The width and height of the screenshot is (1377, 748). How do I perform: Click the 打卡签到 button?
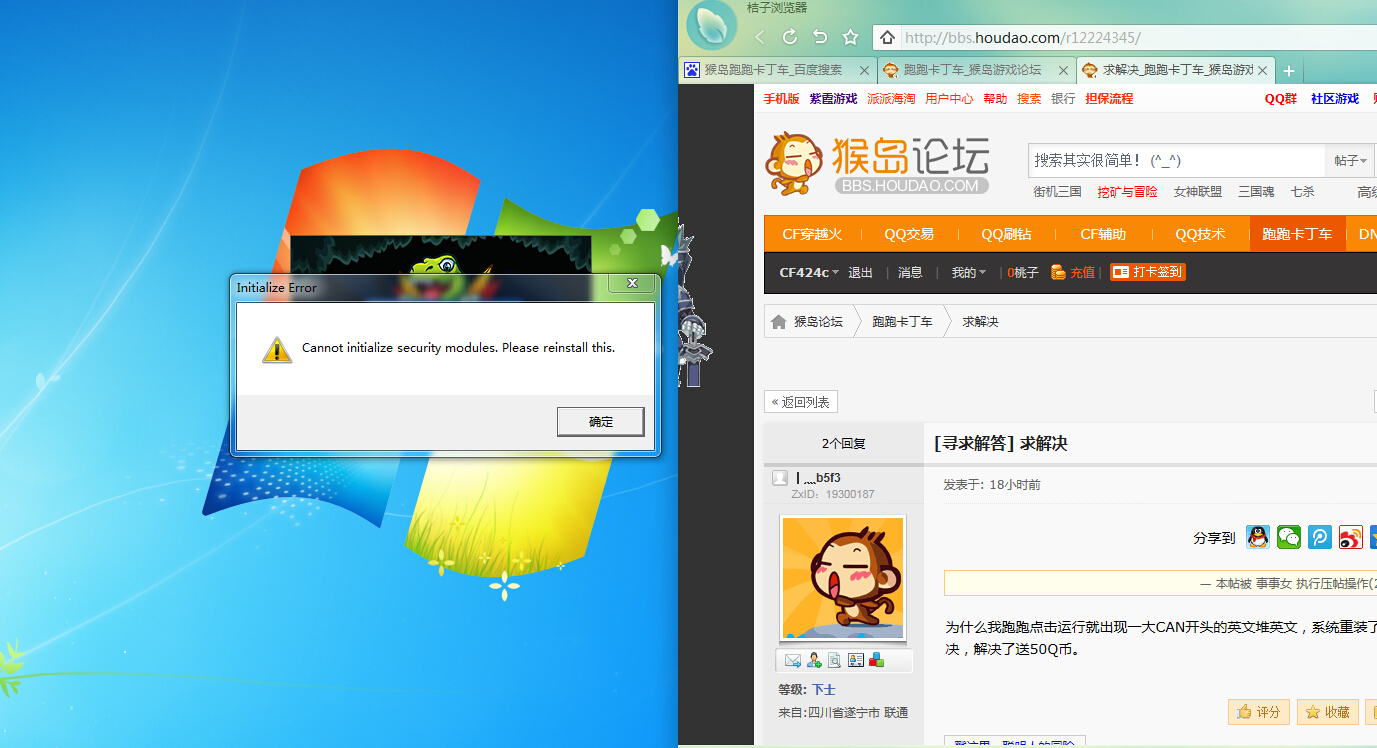[x=1148, y=272]
